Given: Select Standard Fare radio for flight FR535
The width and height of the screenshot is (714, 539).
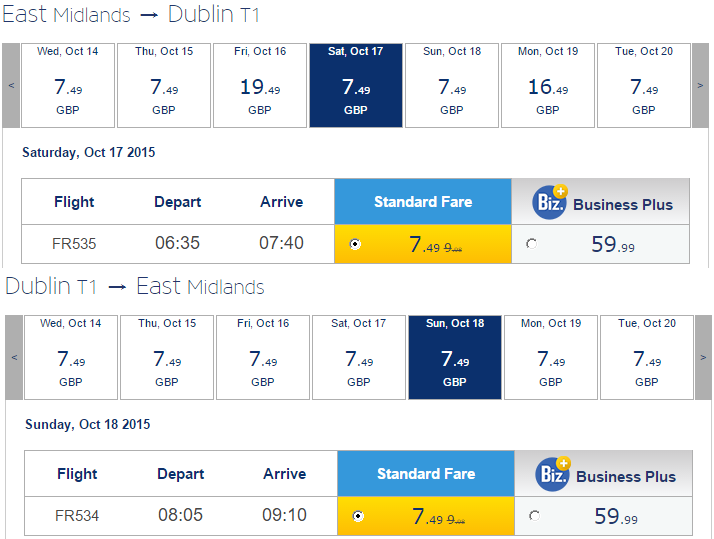Looking at the screenshot, I should (x=355, y=244).
